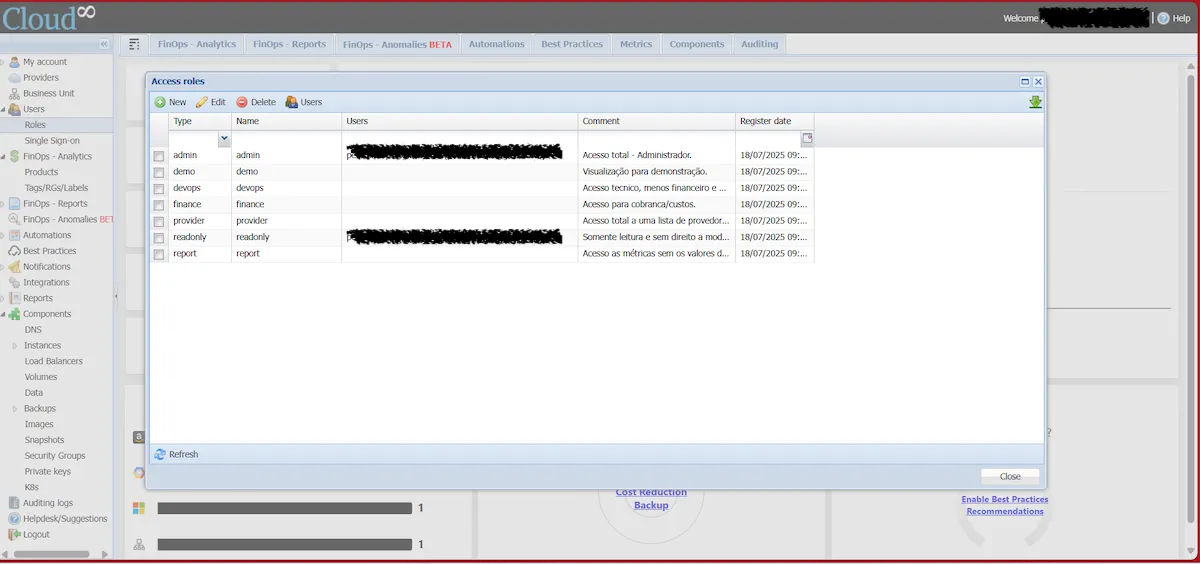Open the Best Practices tab
This screenshot has width=1200, height=564.
tap(572, 44)
